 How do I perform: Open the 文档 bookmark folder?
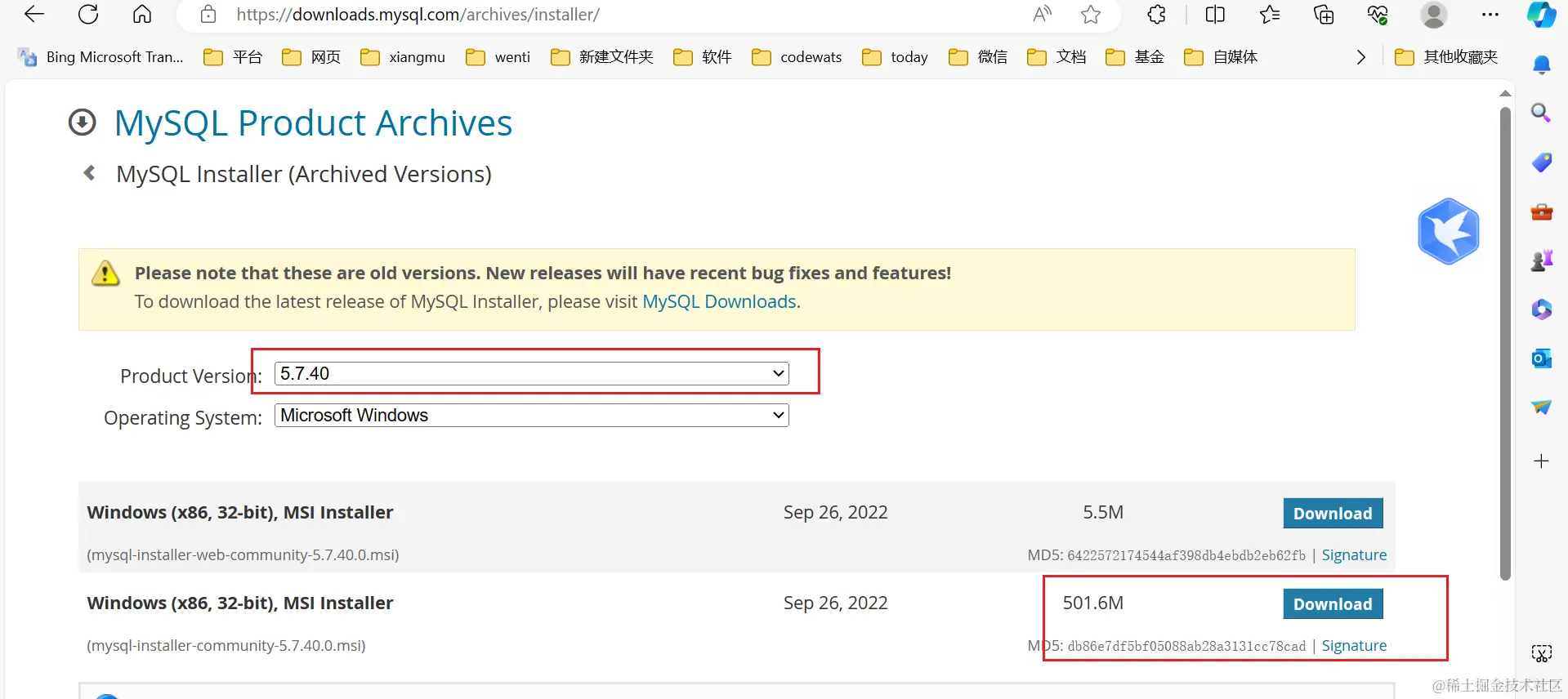(1057, 57)
